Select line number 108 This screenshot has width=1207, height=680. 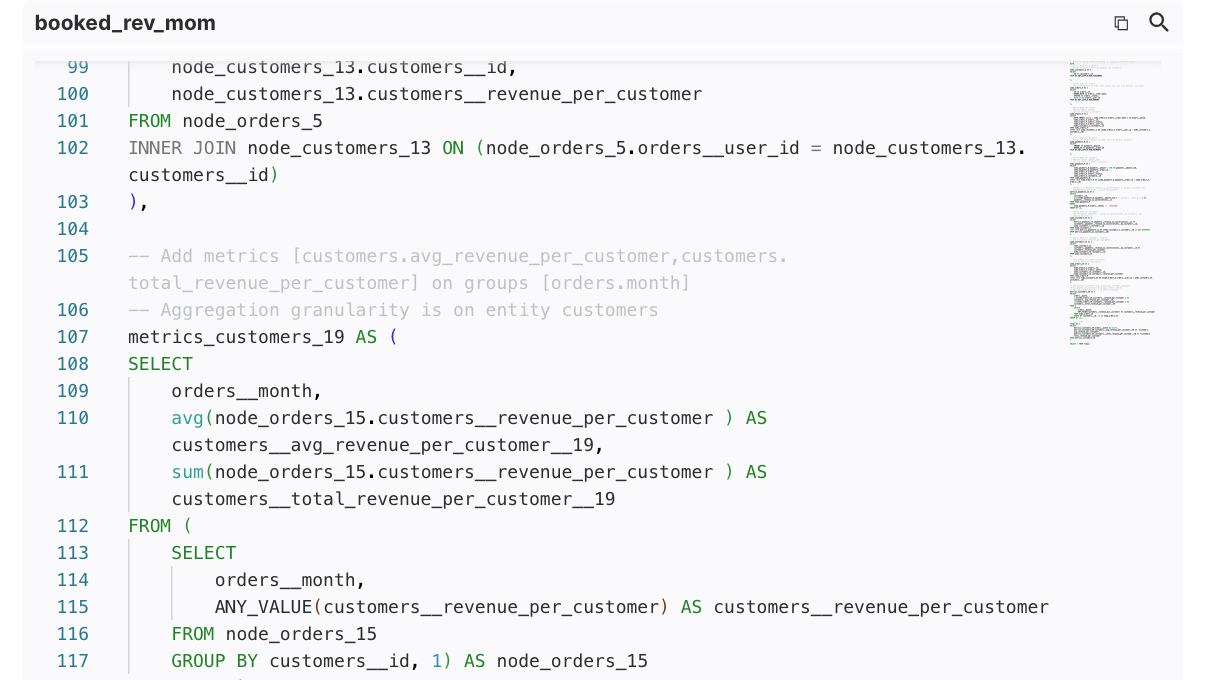(73, 364)
